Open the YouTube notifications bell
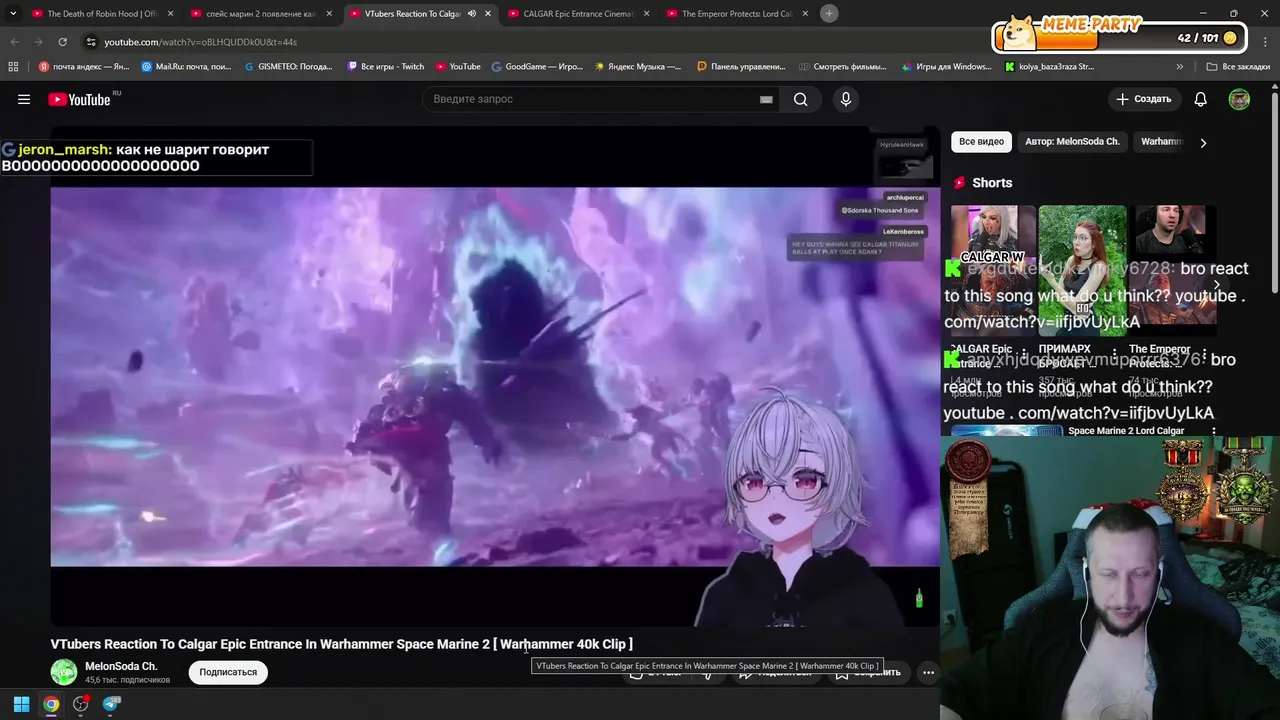 pyautogui.click(x=1201, y=99)
